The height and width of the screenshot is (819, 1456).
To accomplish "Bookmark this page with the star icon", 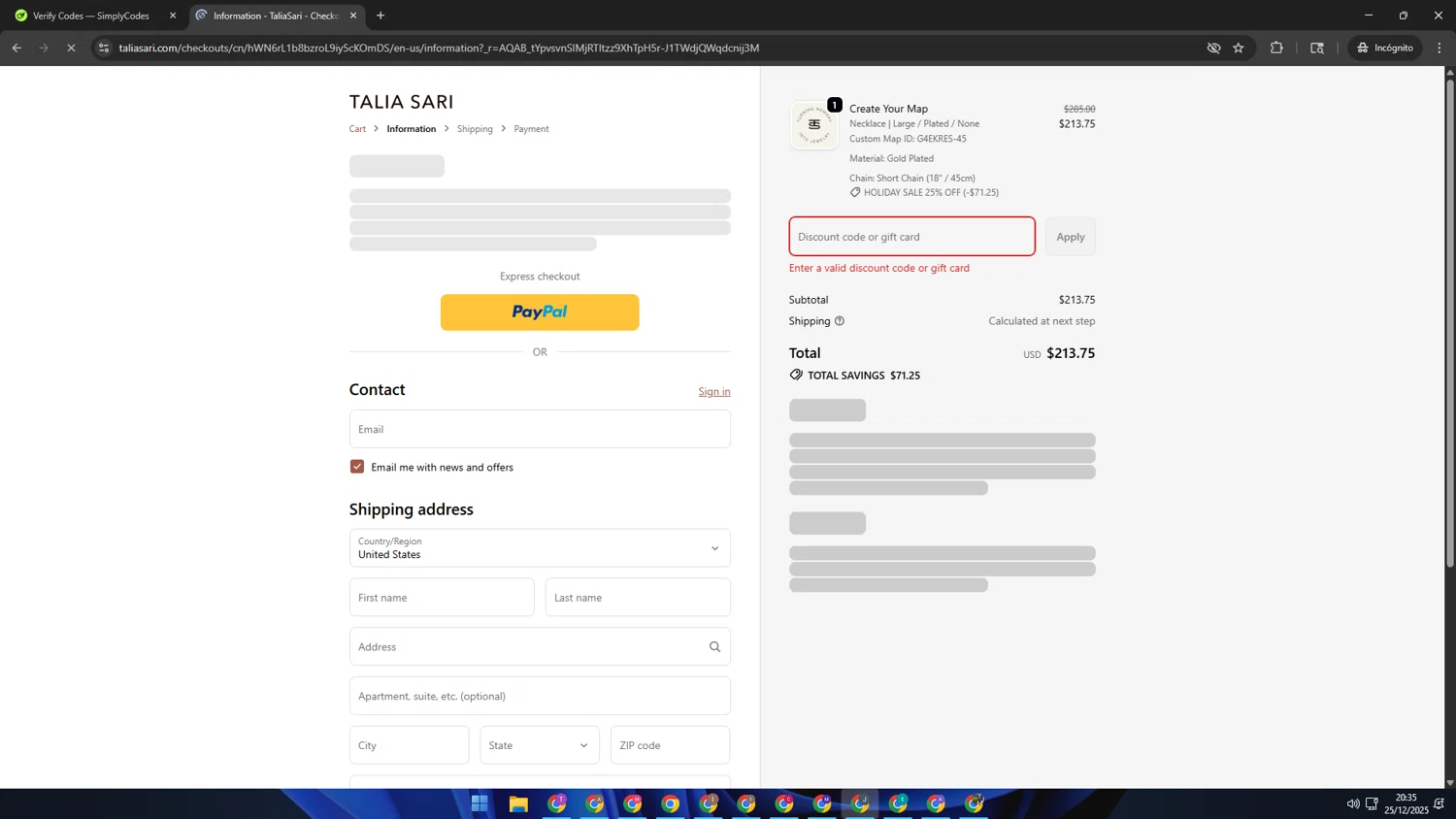I will click(1239, 48).
